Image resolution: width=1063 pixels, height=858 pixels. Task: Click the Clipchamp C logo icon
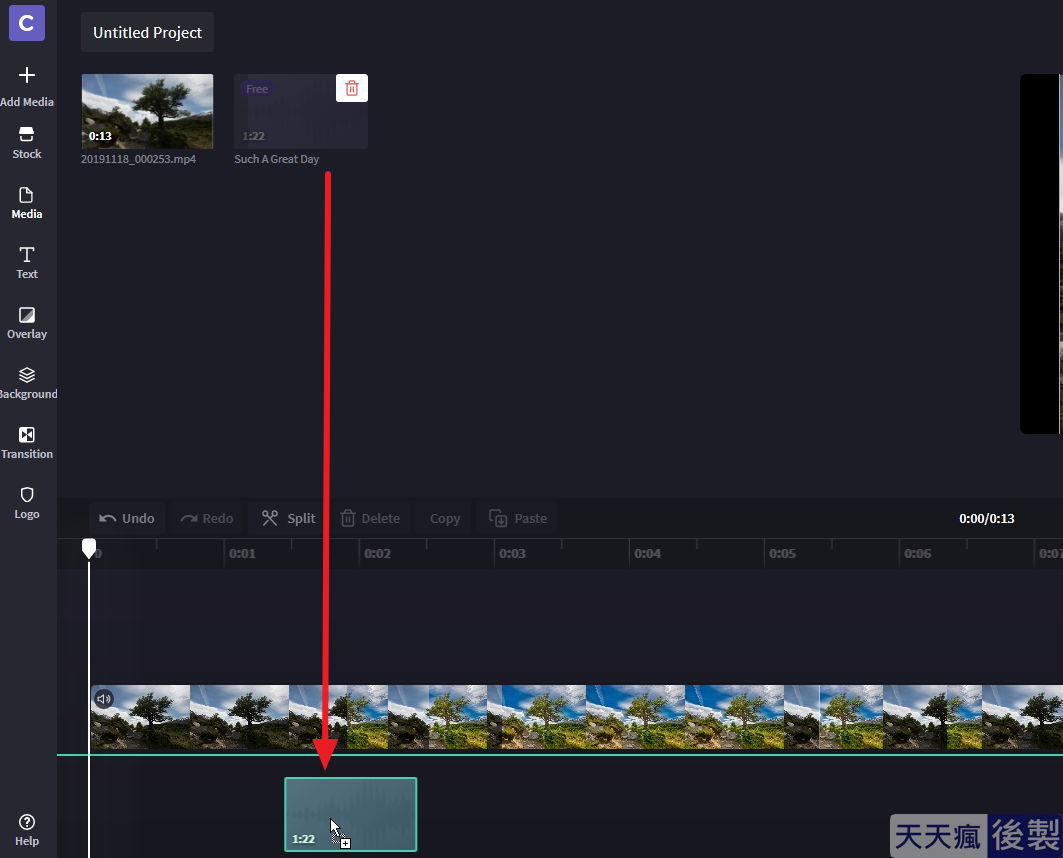(x=26, y=23)
